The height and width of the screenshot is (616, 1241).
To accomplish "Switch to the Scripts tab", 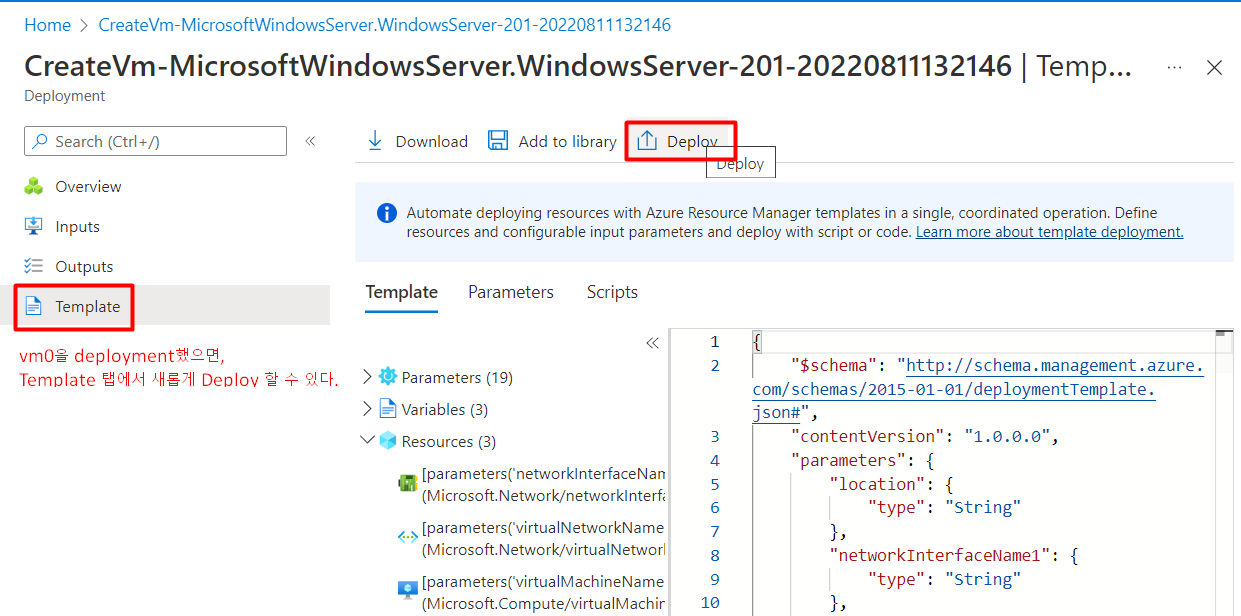I will pyautogui.click(x=612, y=292).
